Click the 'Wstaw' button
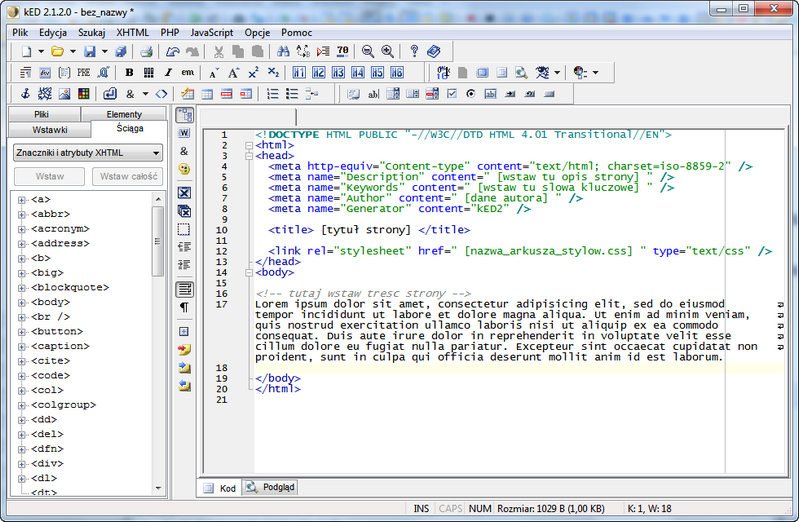Image resolution: width=799 pixels, height=522 pixels. pyautogui.click(x=48, y=177)
